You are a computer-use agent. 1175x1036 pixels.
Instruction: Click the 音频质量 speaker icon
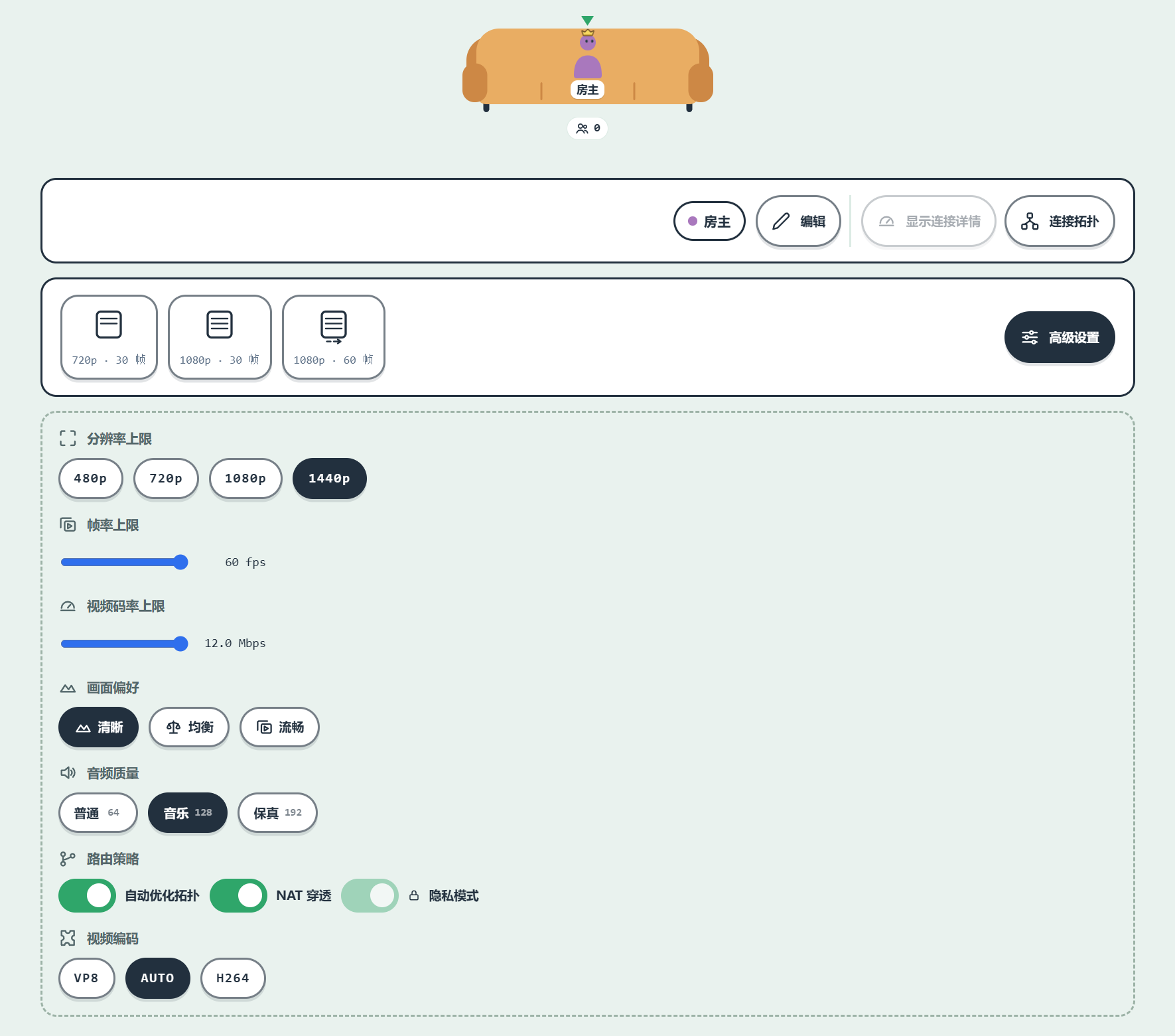click(x=68, y=773)
